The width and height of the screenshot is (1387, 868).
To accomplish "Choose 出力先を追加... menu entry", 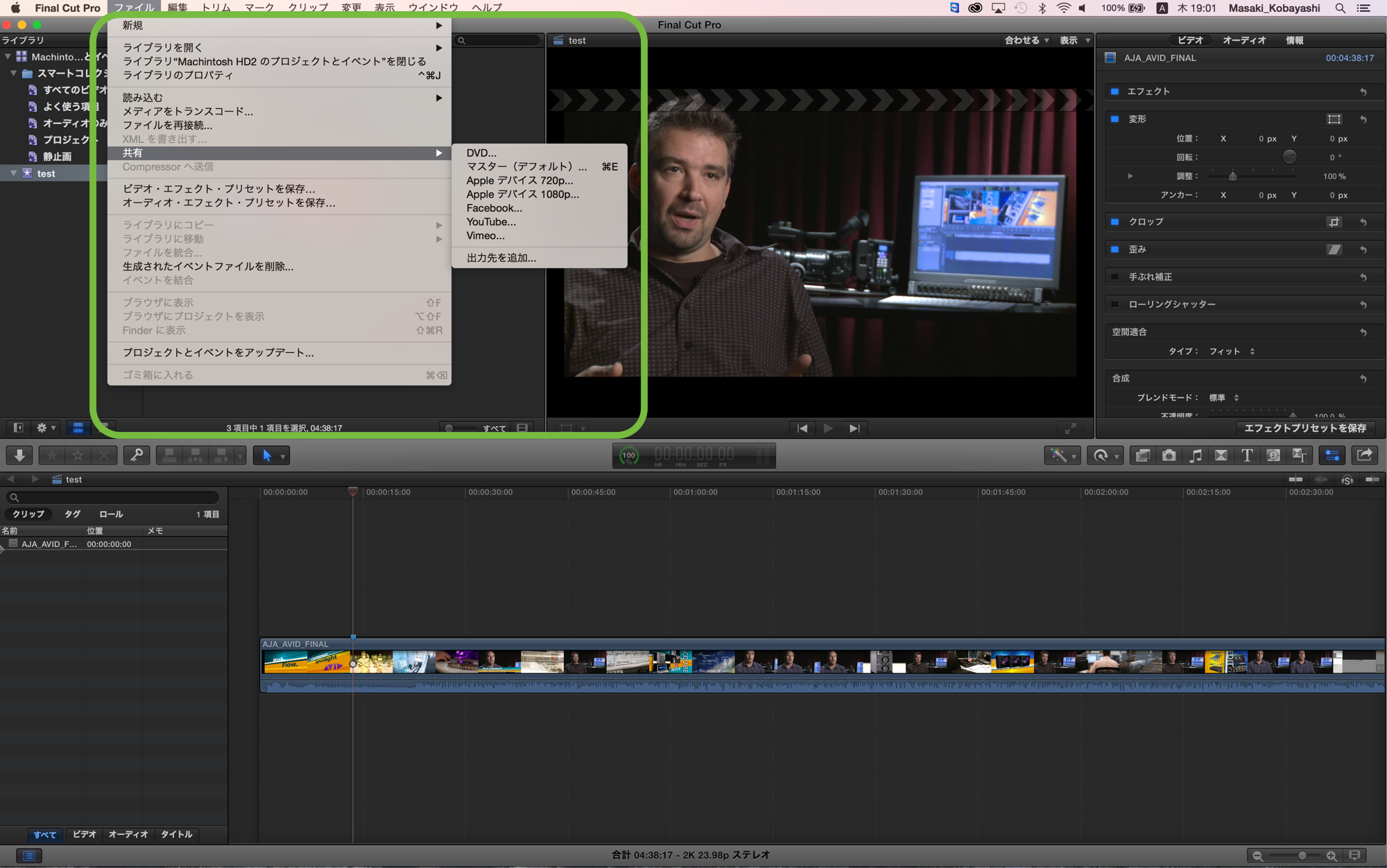I will (540, 258).
